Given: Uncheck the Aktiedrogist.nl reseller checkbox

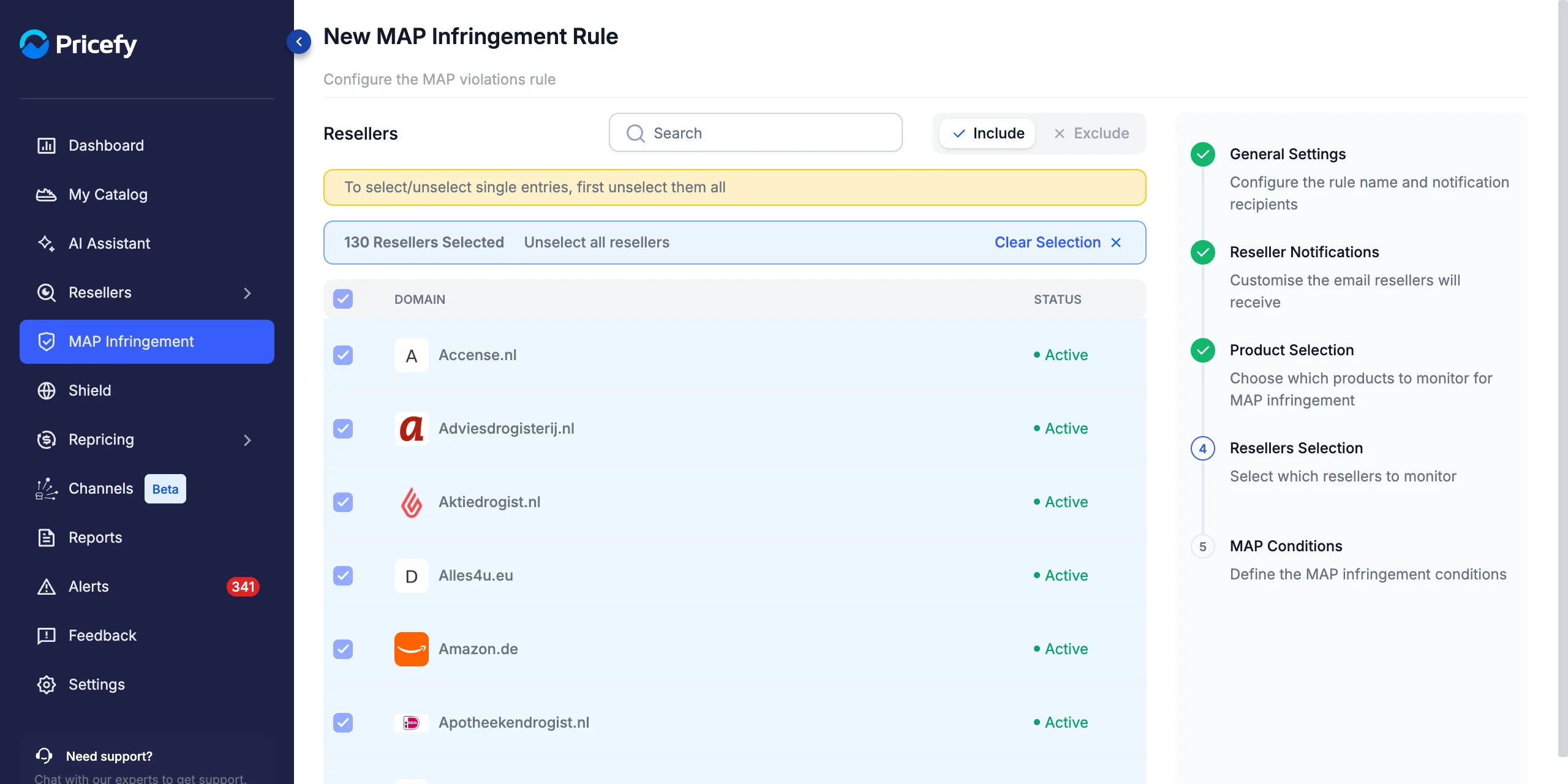Looking at the screenshot, I should pyautogui.click(x=343, y=502).
